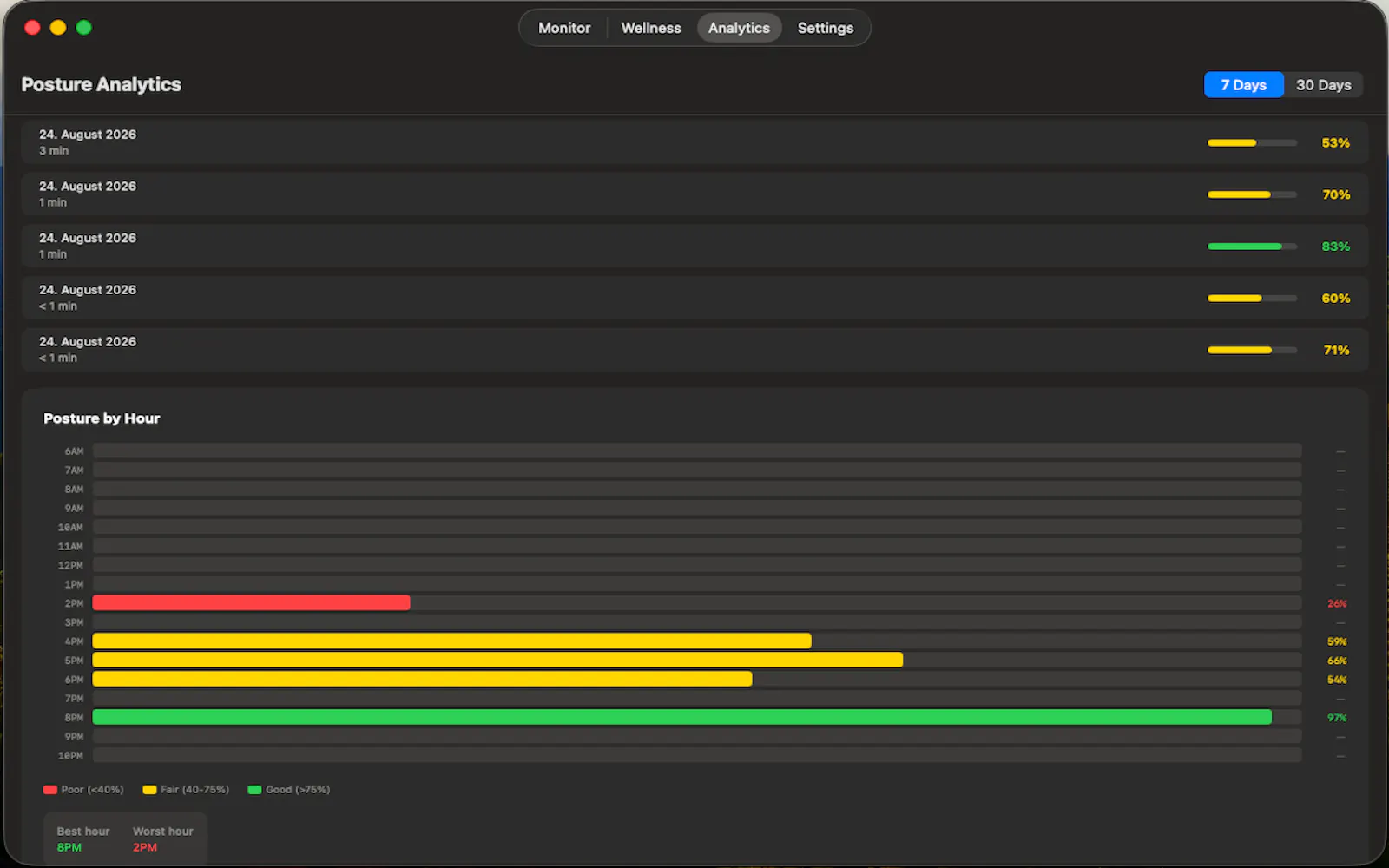
Task: Click the 59% value for 4PM
Action: [x=1337, y=641]
